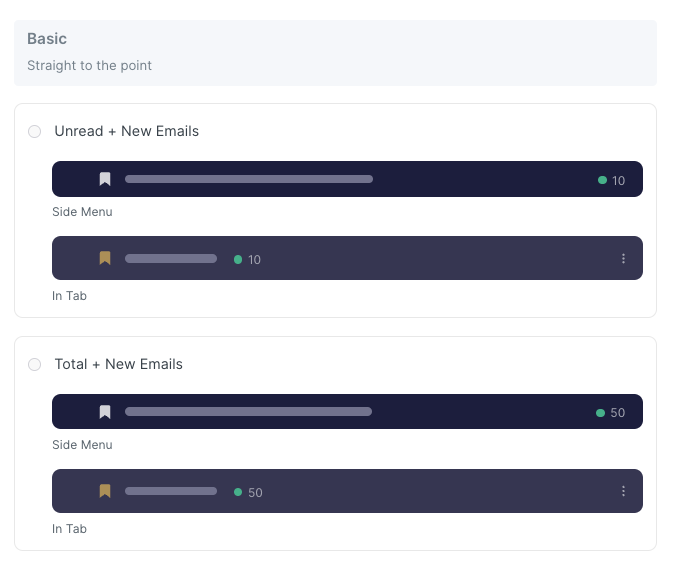Click placeholder title bar in Total tab preview
This screenshot has height=577, width=677.
click(x=171, y=491)
